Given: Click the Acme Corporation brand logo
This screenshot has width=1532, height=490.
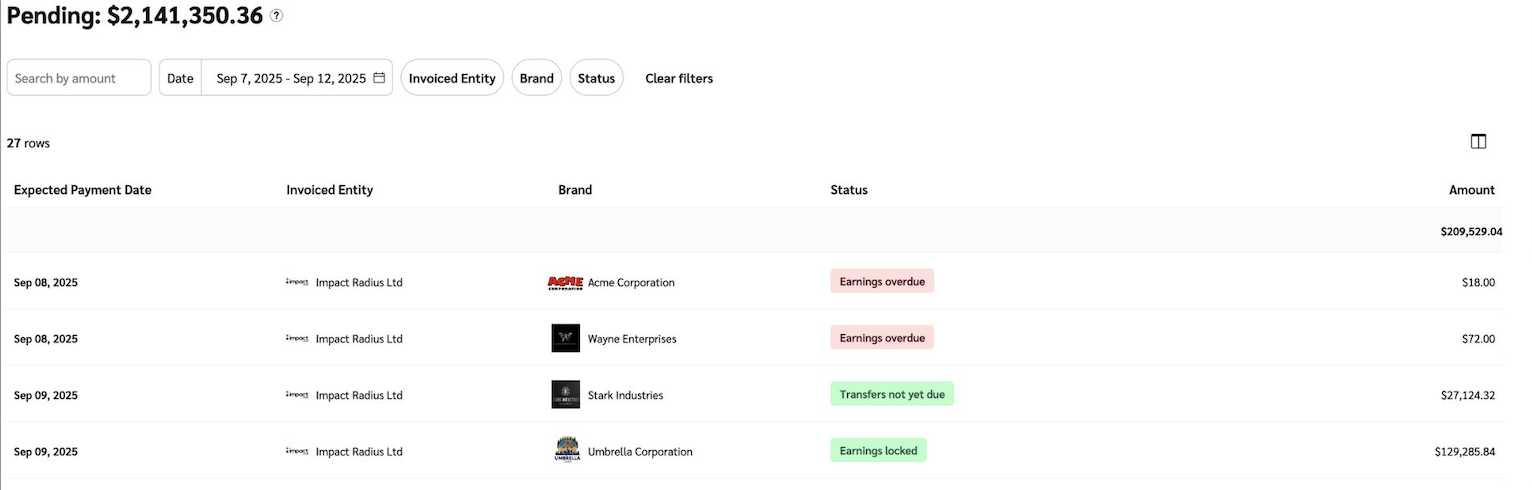Looking at the screenshot, I should pyautogui.click(x=565, y=283).
